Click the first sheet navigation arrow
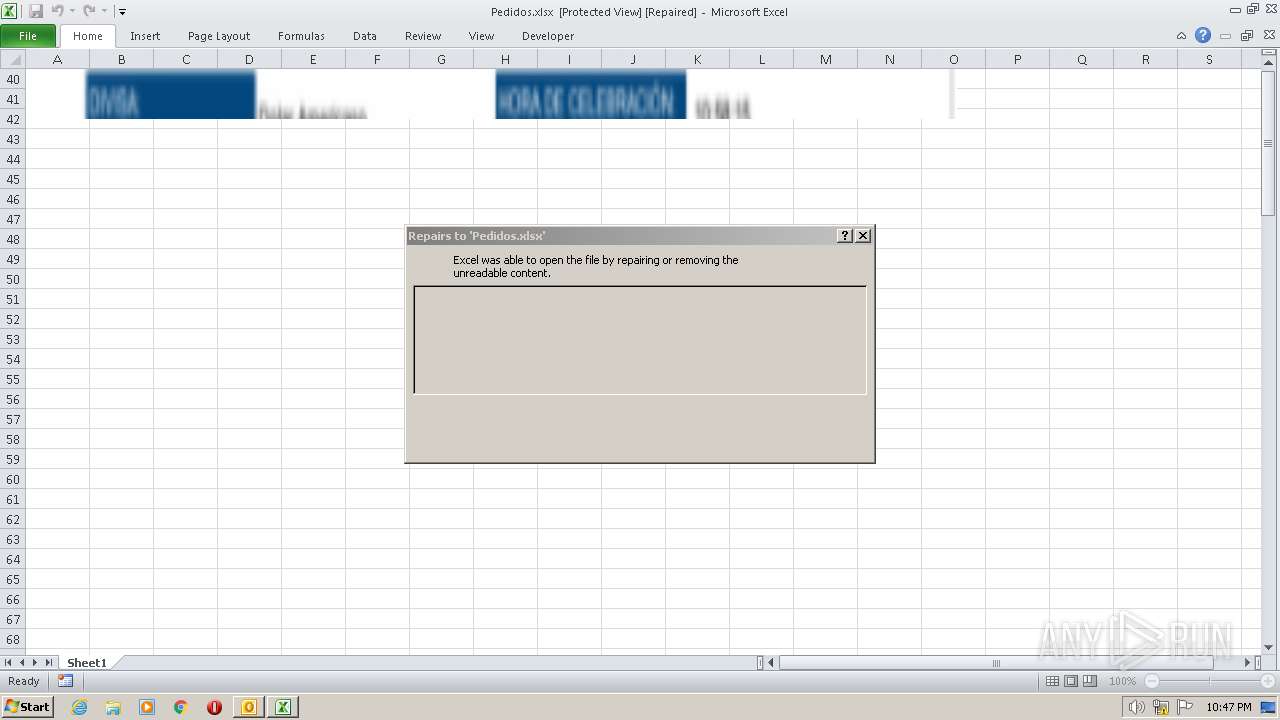 (8, 662)
